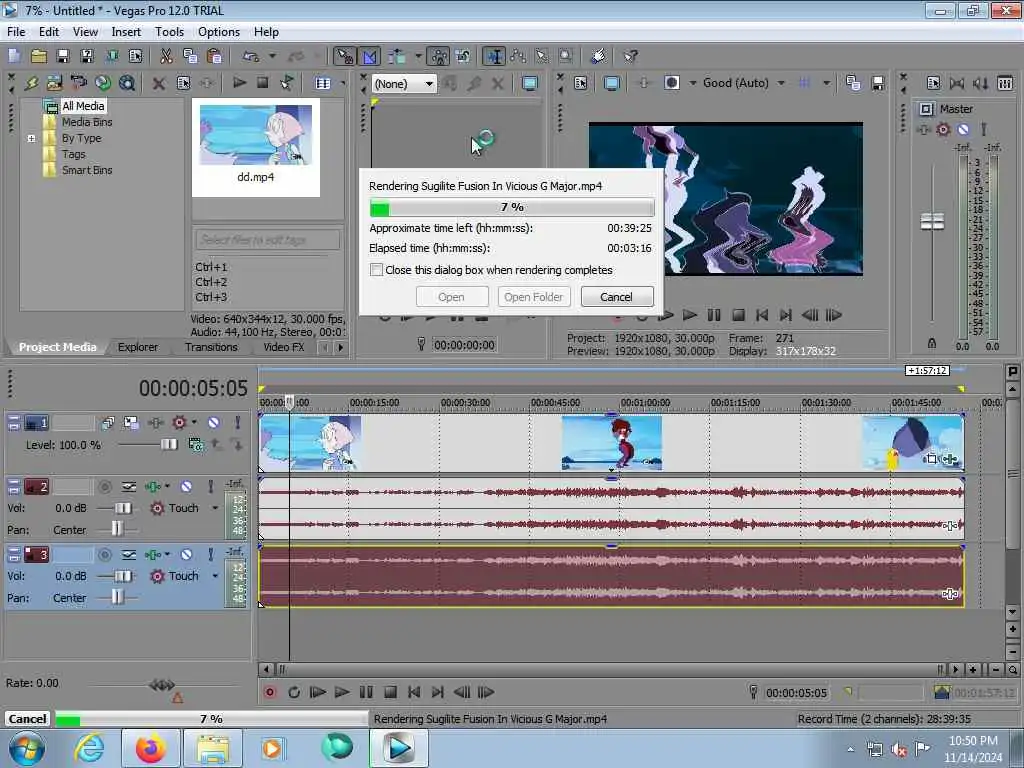Open the Auto Ripple mode dropdown arrow

point(419,56)
